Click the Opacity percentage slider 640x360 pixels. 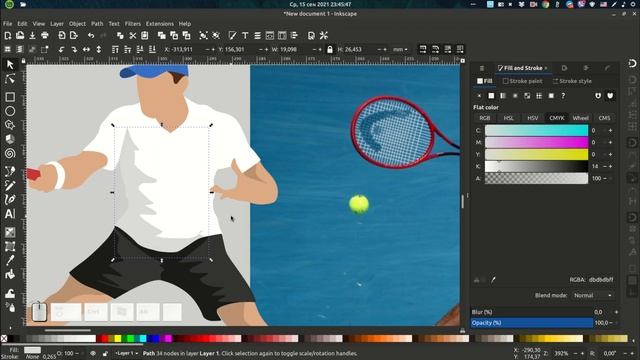[x=532, y=323]
